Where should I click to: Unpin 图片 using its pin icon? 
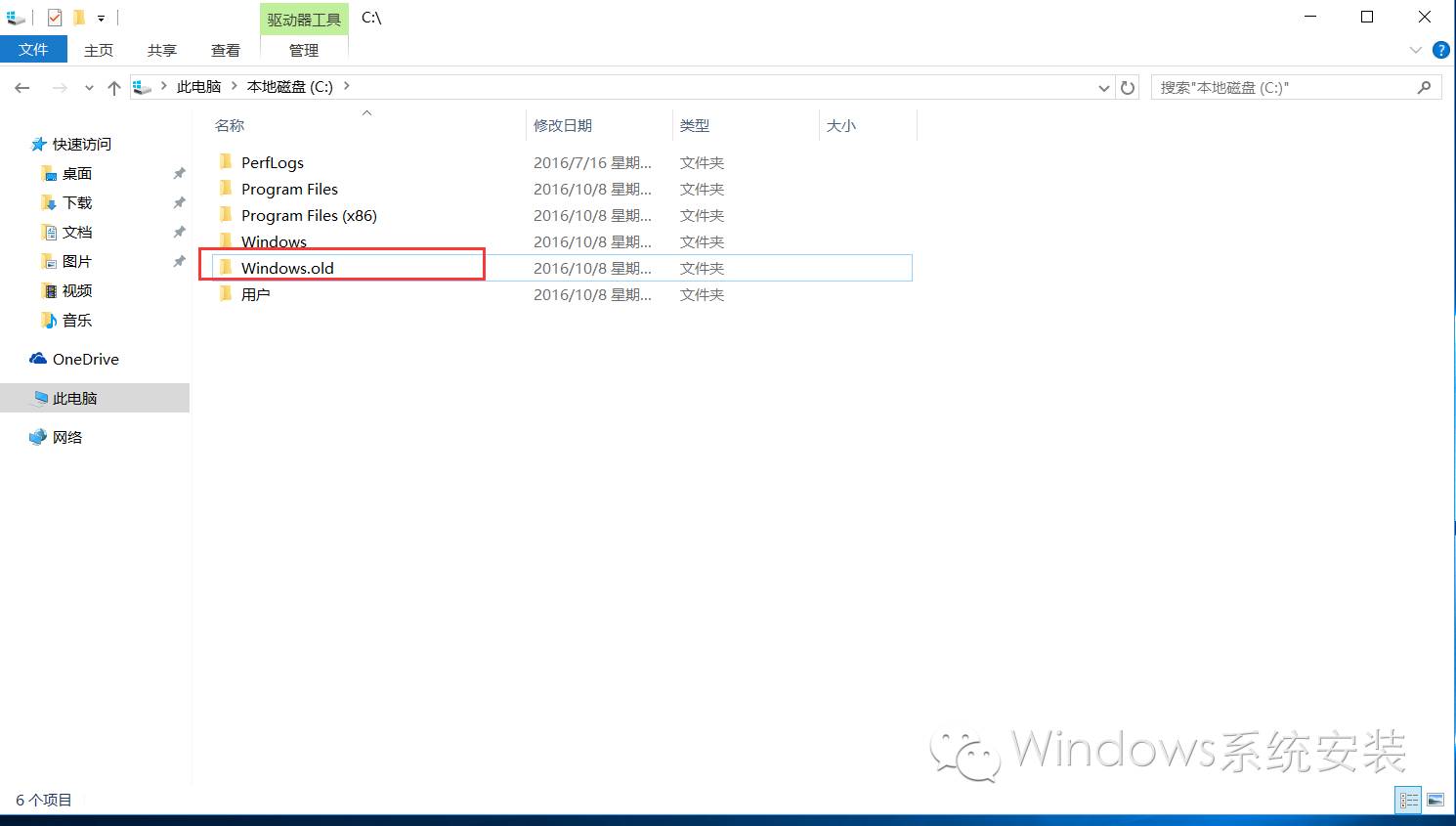[x=179, y=262]
